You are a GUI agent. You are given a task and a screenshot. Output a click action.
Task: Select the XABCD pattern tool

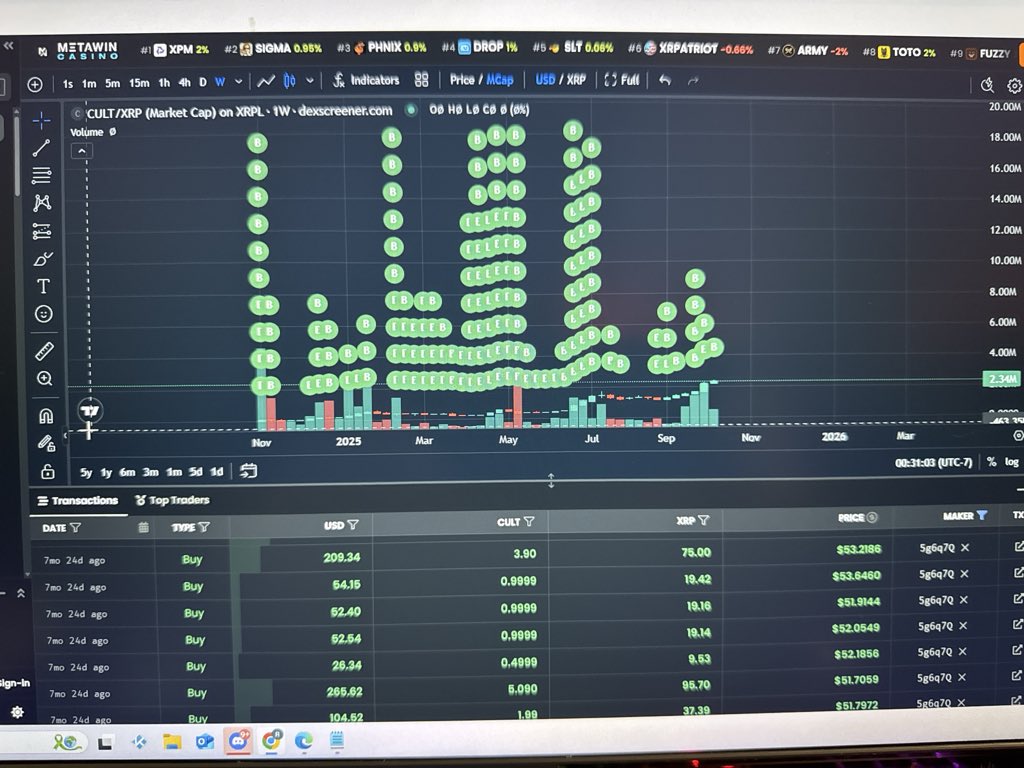click(42, 202)
